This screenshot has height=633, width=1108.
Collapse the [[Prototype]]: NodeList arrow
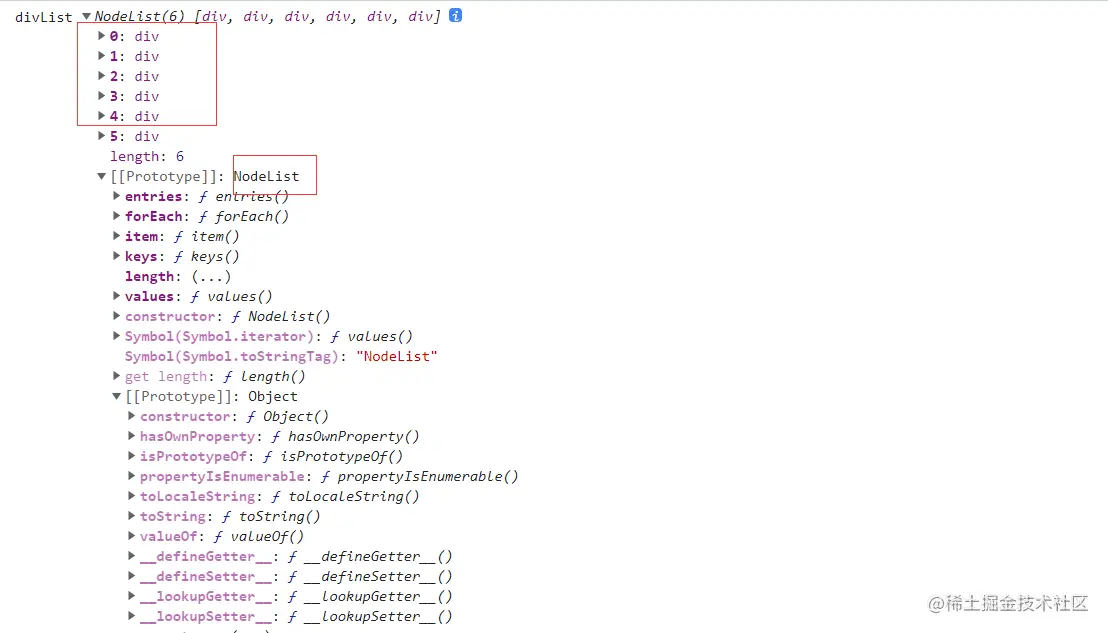pyautogui.click(x=101, y=176)
